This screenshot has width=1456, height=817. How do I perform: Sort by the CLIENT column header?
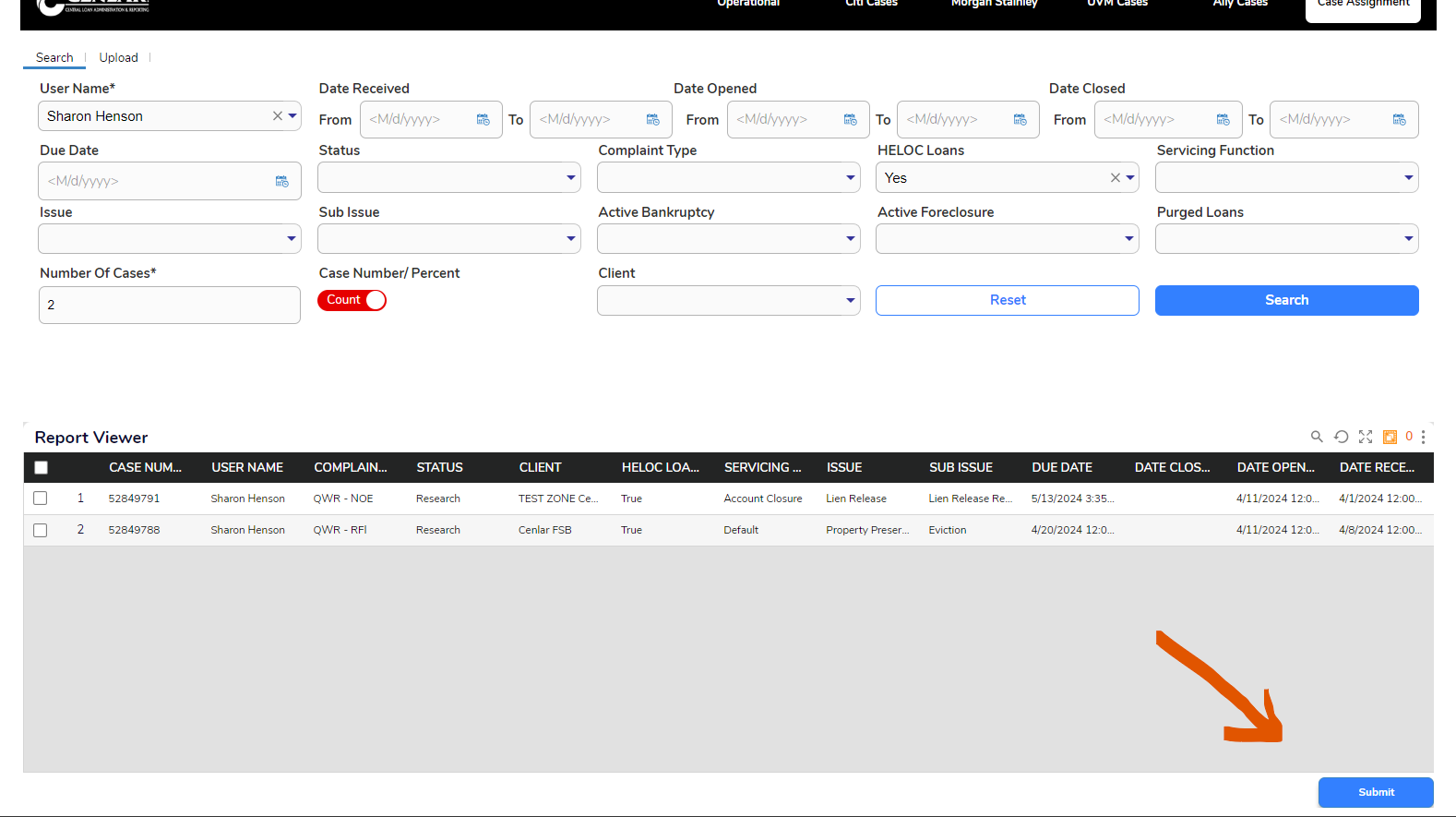click(540, 468)
